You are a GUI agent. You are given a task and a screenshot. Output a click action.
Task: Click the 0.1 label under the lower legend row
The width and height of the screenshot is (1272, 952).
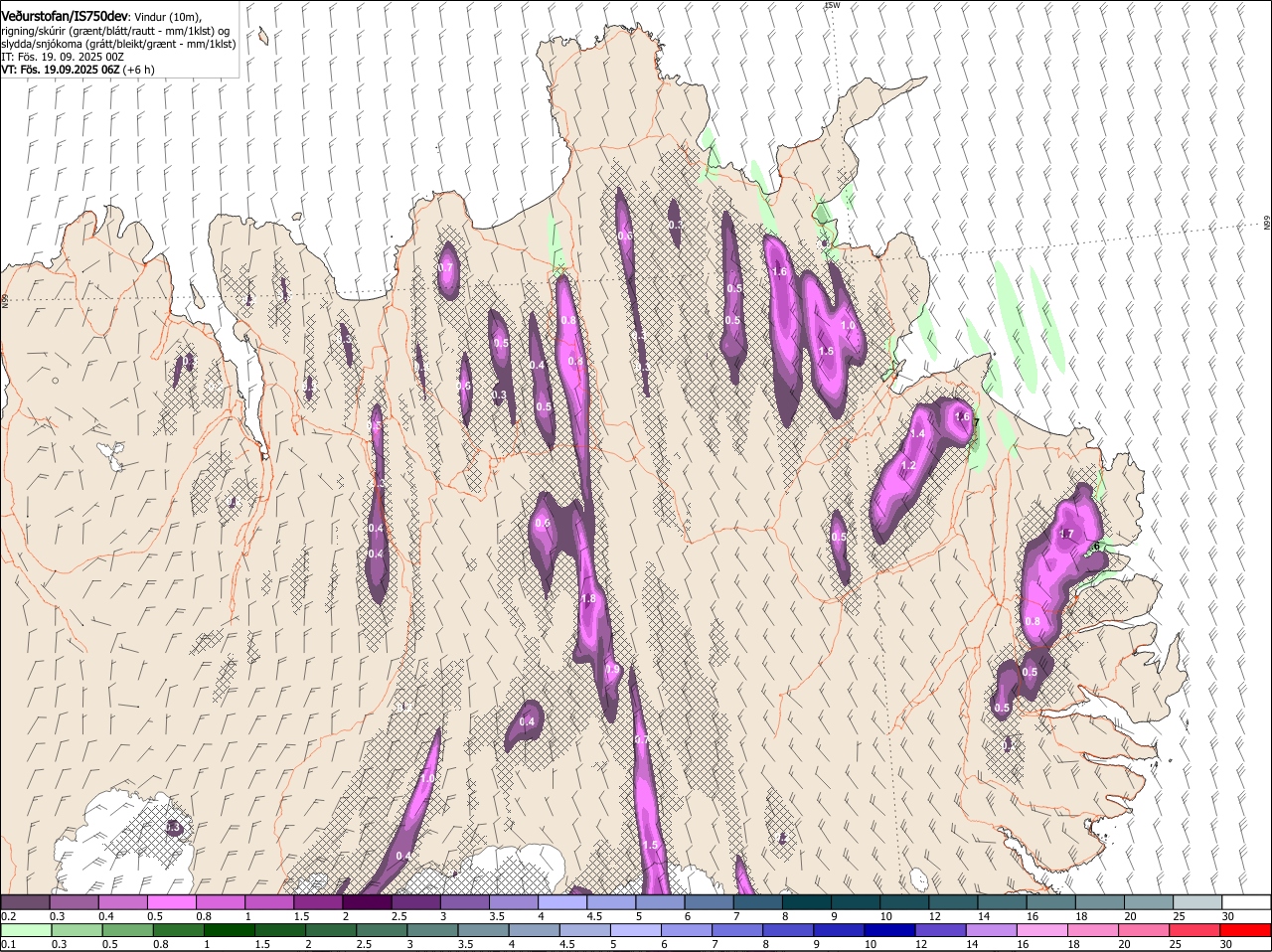(x=8, y=944)
